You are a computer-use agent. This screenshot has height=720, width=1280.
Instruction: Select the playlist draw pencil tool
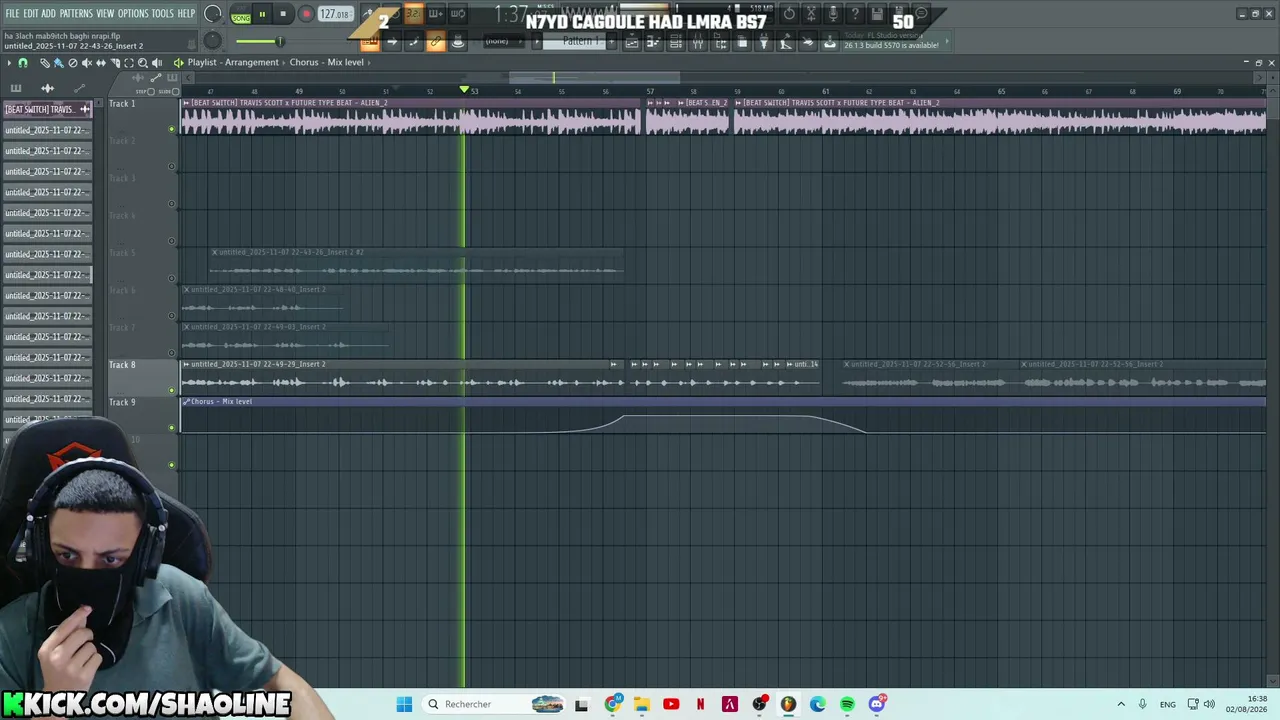point(45,63)
